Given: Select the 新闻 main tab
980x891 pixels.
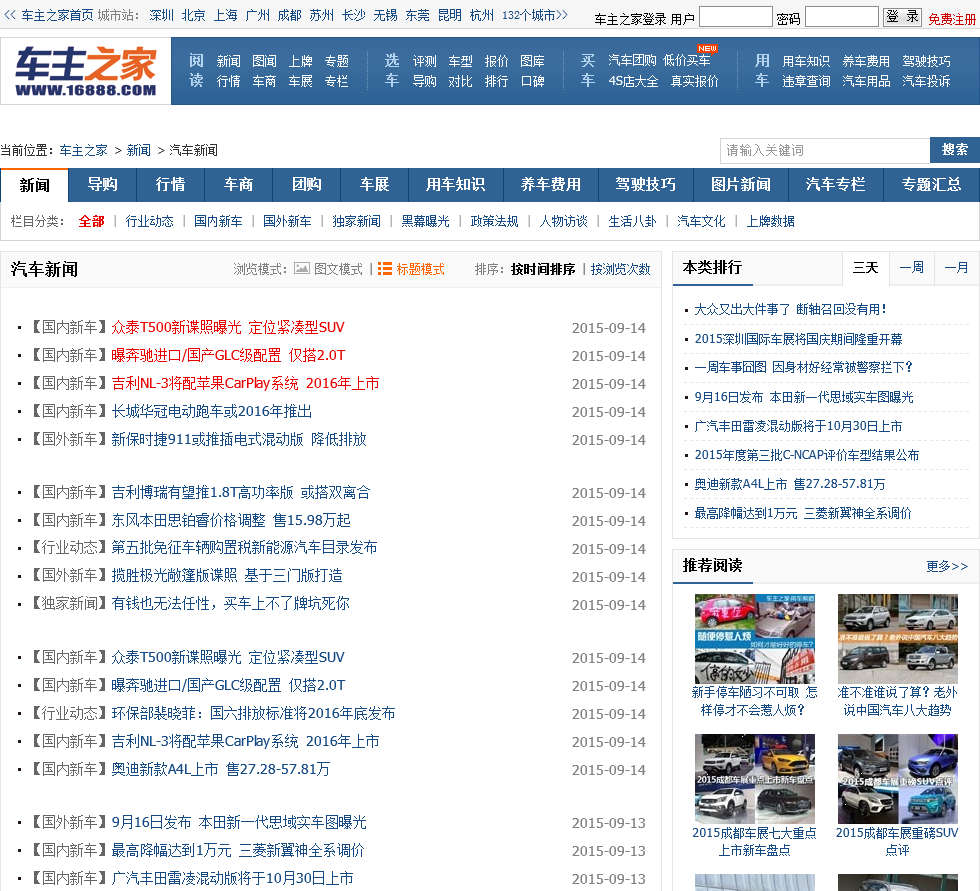Looking at the screenshot, I should [x=34, y=185].
